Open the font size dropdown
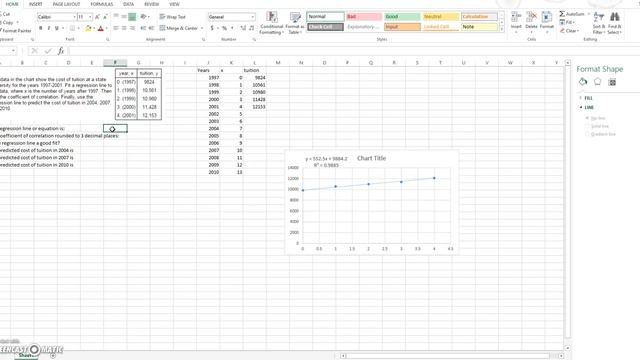 point(90,17)
